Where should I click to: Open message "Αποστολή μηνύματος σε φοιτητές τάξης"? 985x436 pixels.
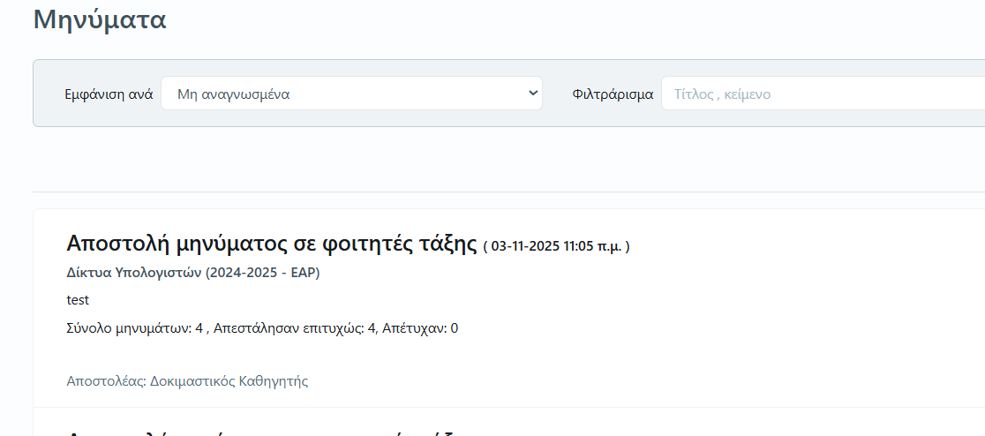(271, 243)
